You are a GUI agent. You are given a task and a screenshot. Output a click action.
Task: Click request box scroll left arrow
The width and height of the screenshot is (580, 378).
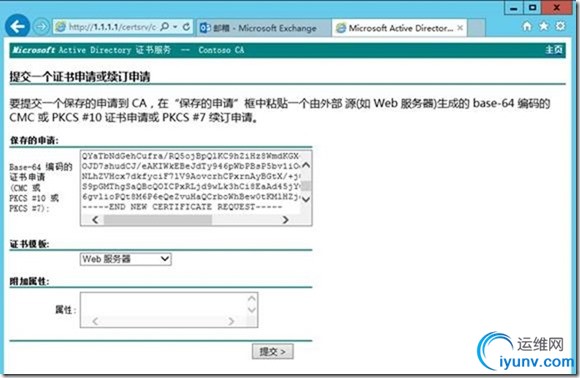[95, 220]
